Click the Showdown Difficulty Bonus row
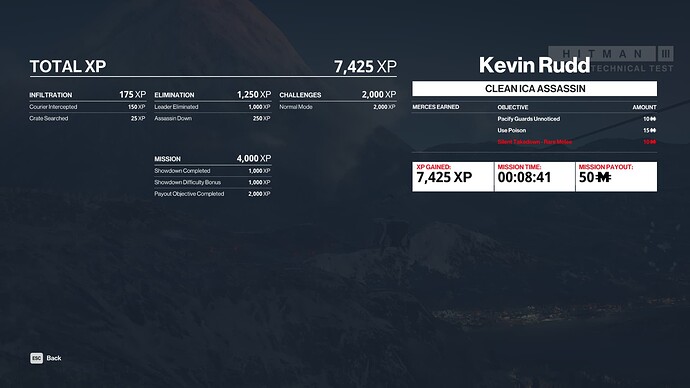 click(213, 182)
